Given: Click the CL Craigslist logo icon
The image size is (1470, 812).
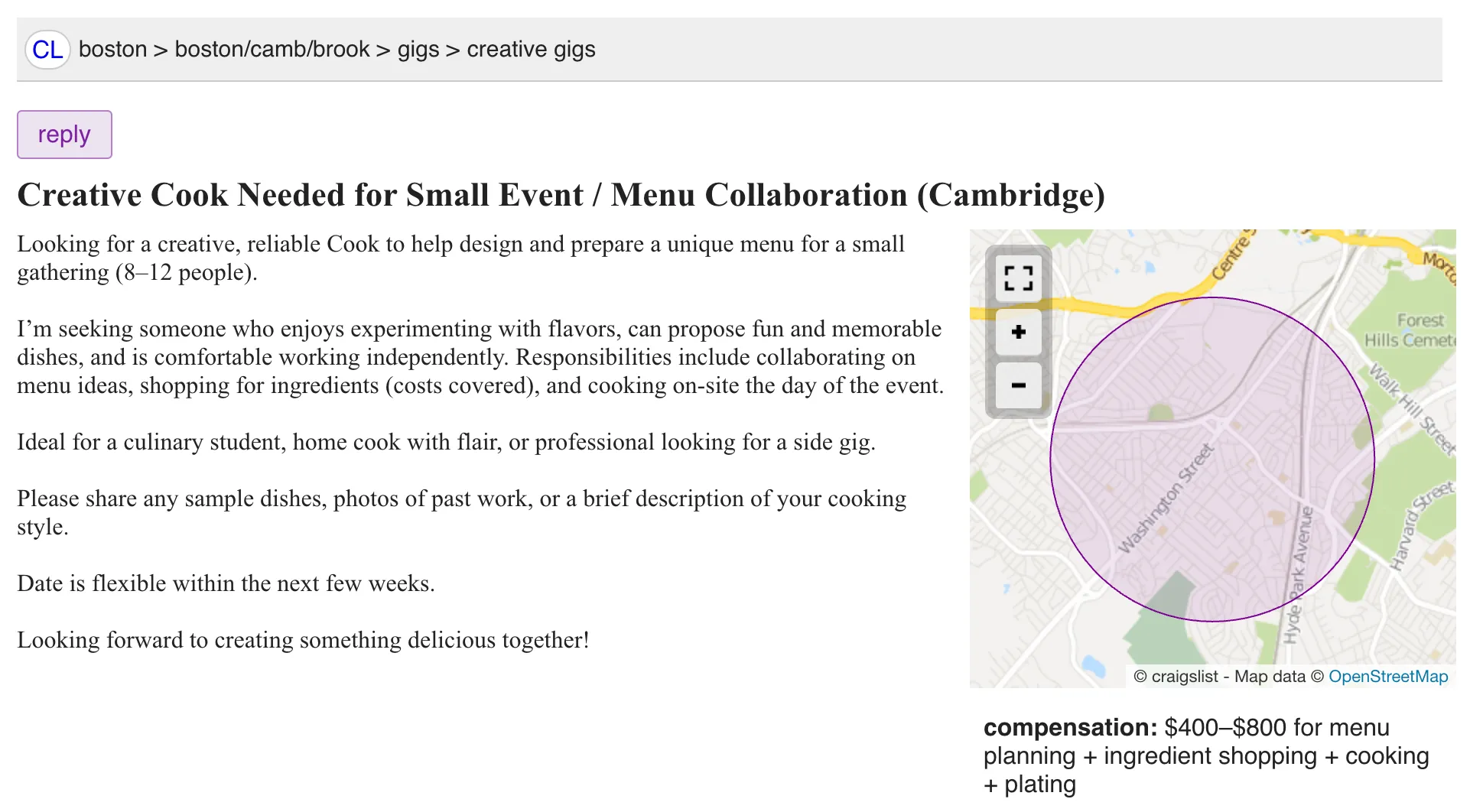Looking at the screenshot, I should (x=47, y=50).
